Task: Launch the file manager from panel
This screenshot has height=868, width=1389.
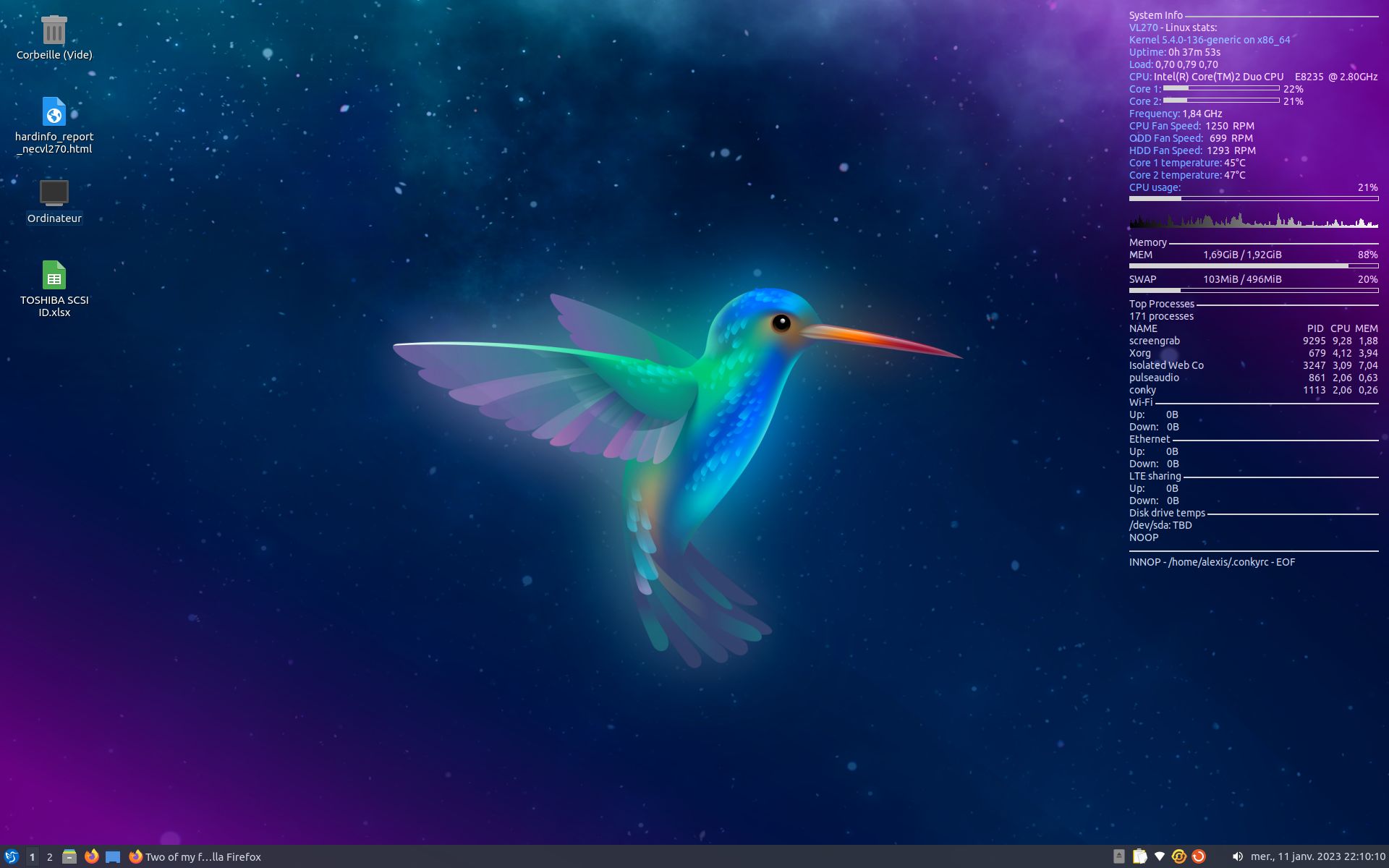Action: (69, 856)
